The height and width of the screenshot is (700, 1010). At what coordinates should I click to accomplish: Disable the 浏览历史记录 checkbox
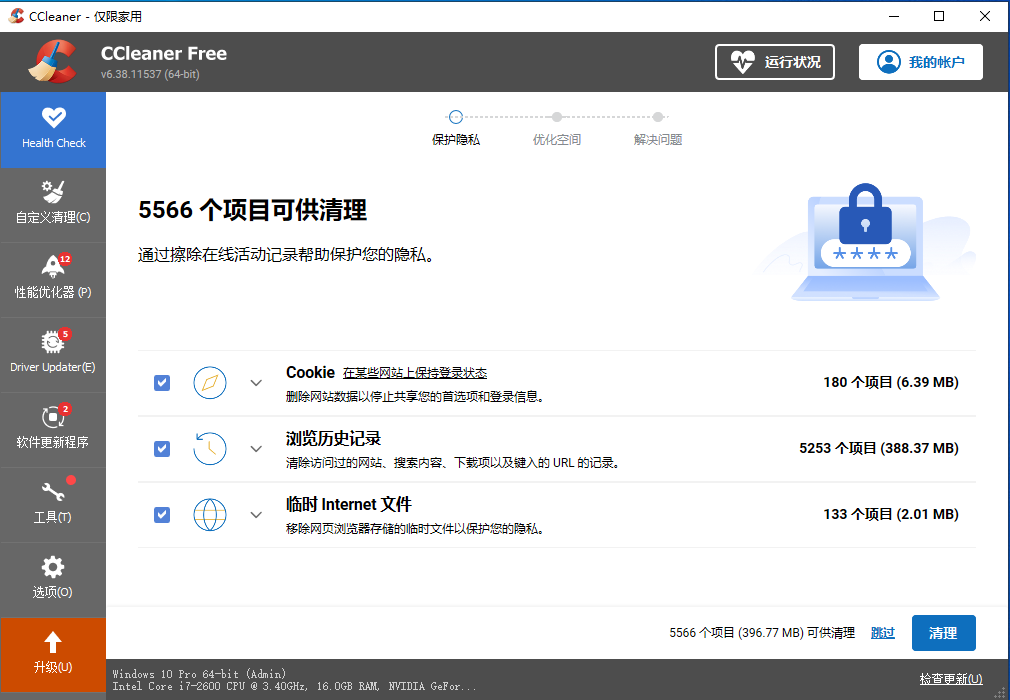[x=161, y=448]
